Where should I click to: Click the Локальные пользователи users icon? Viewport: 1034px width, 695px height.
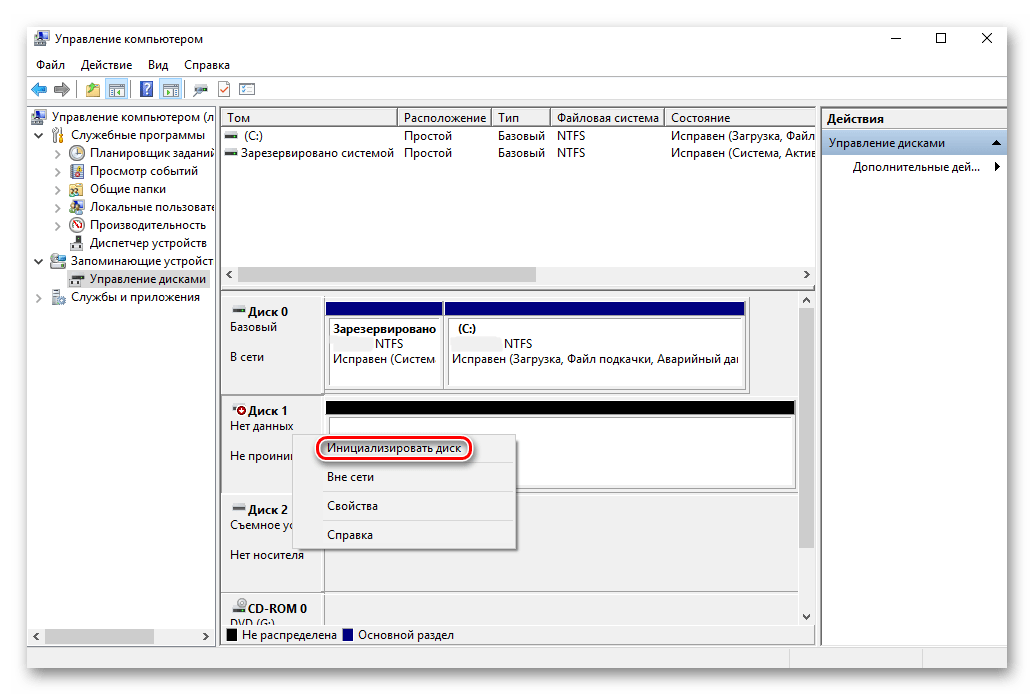(77, 207)
